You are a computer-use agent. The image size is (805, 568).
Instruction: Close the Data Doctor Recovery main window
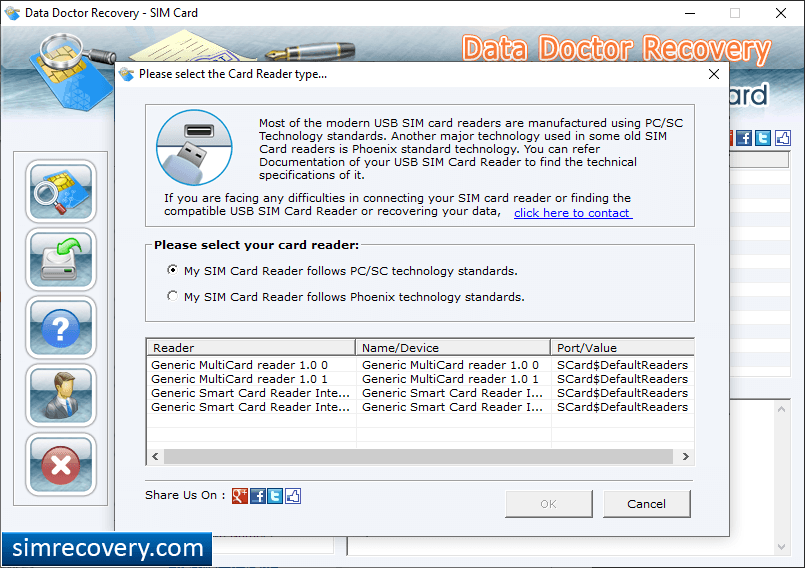pos(781,13)
